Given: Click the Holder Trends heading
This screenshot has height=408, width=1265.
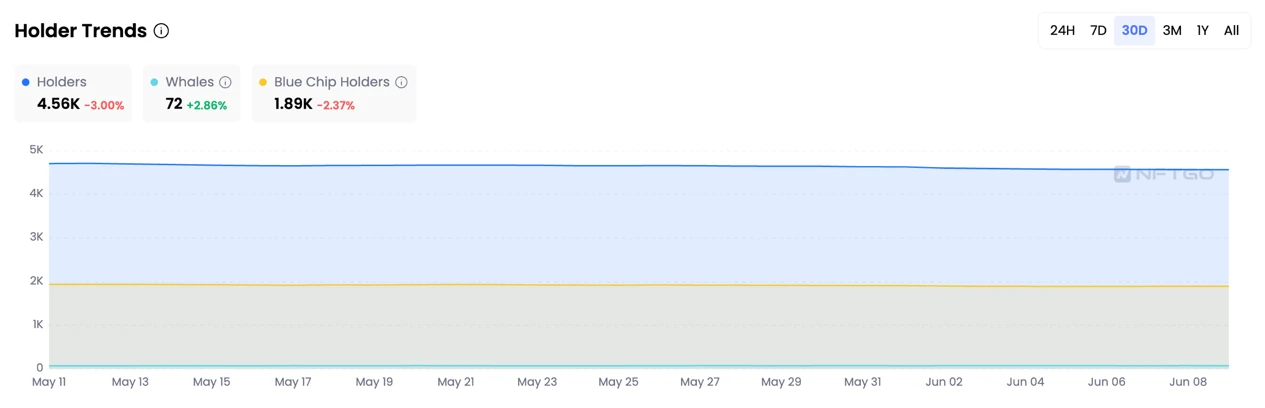Looking at the screenshot, I should [81, 31].
